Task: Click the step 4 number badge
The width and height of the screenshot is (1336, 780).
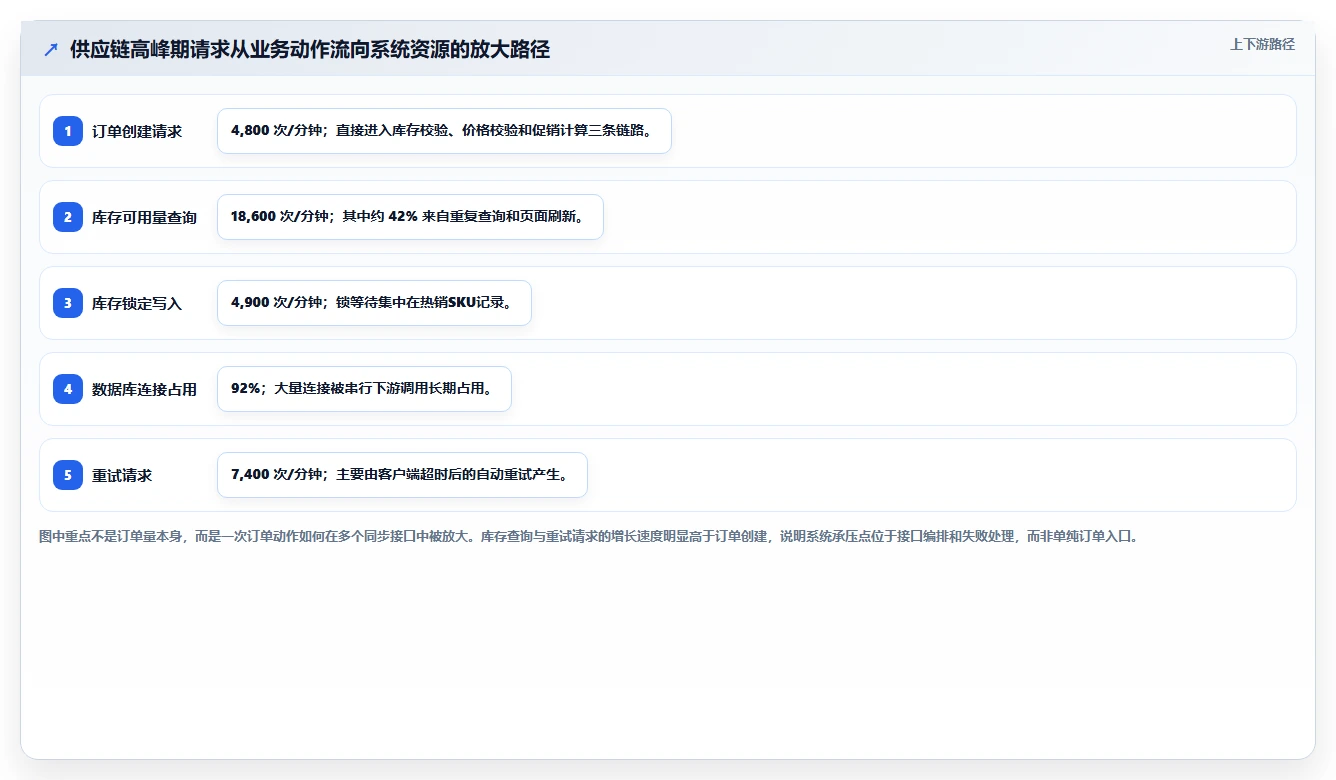Action: [x=68, y=389]
